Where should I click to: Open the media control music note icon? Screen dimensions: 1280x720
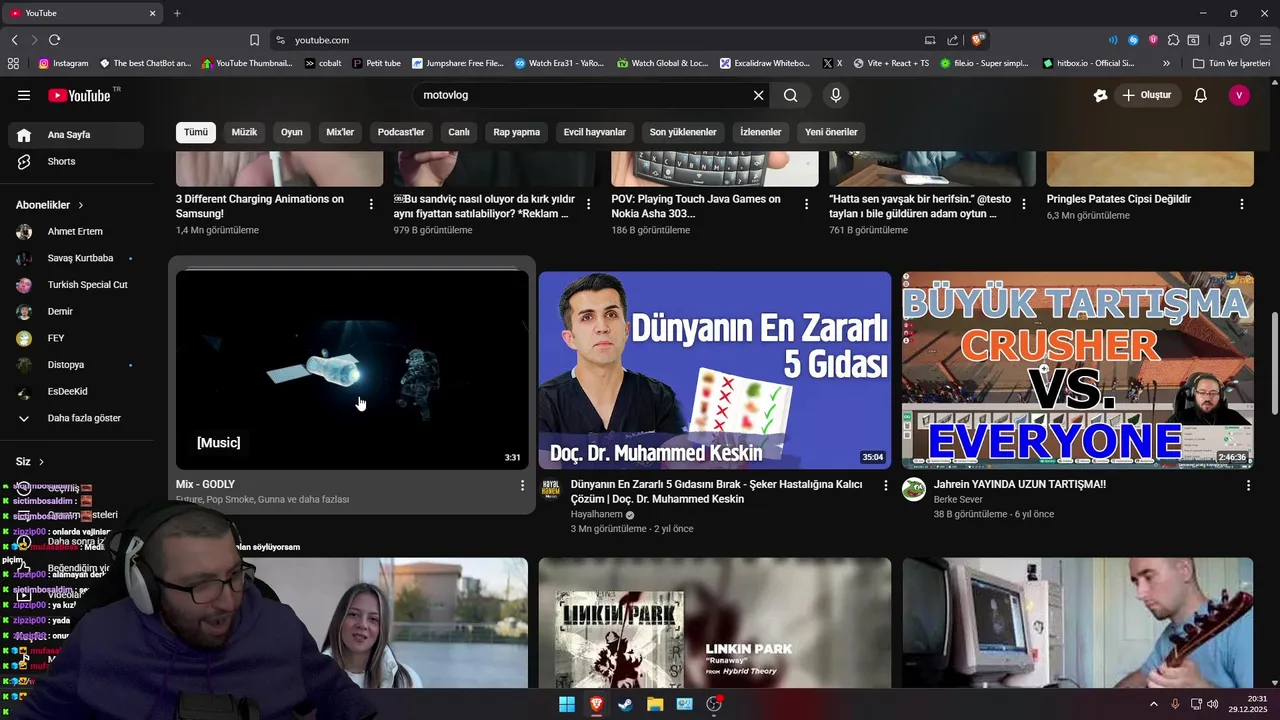click(x=1226, y=40)
